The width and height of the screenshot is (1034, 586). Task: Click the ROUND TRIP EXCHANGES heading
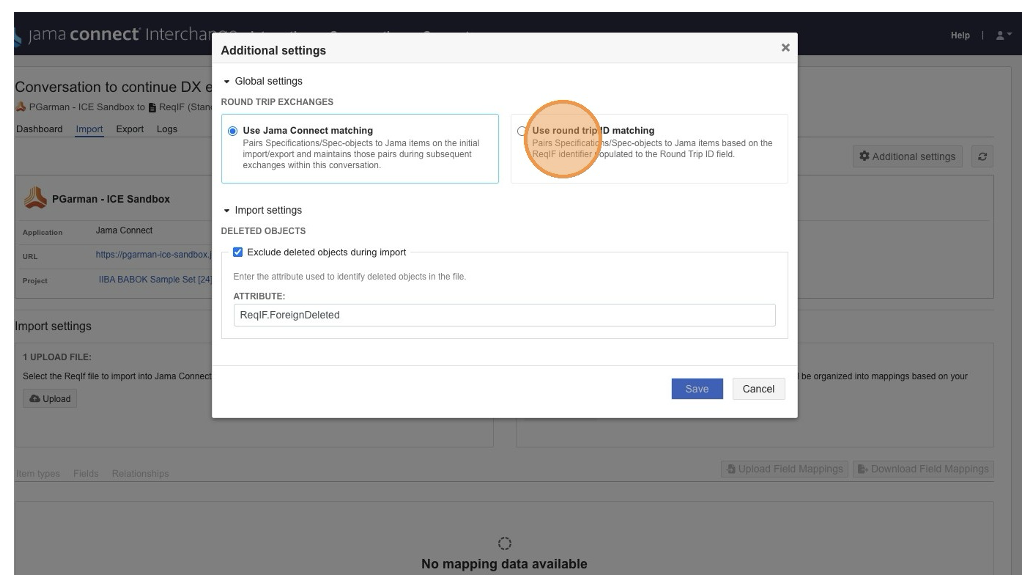click(x=277, y=102)
